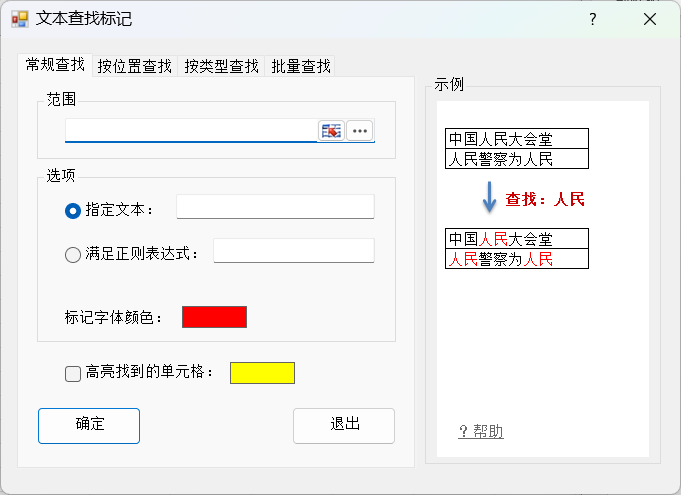Click the yellow highlight color swatch
681x495 pixels.
pyautogui.click(x=262, y=373)
